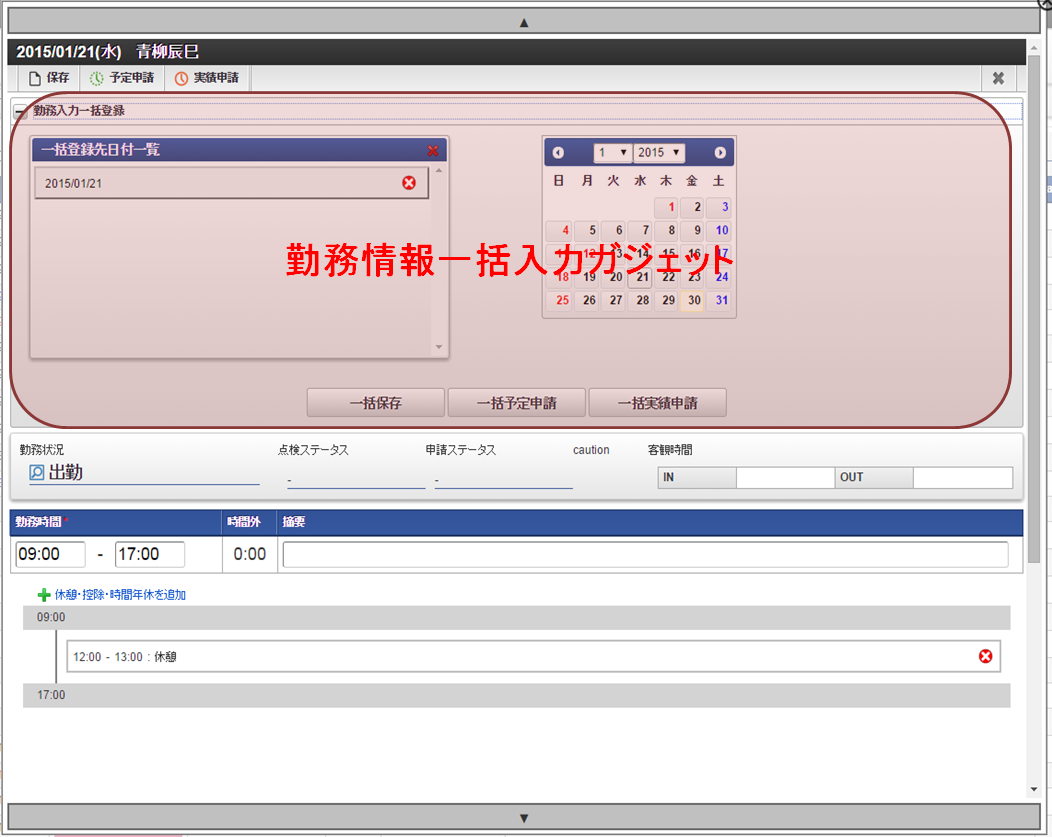Viewport: 1052px width, 837px height.
Task: Go to previous month in calendar
Action: point(558,153)
